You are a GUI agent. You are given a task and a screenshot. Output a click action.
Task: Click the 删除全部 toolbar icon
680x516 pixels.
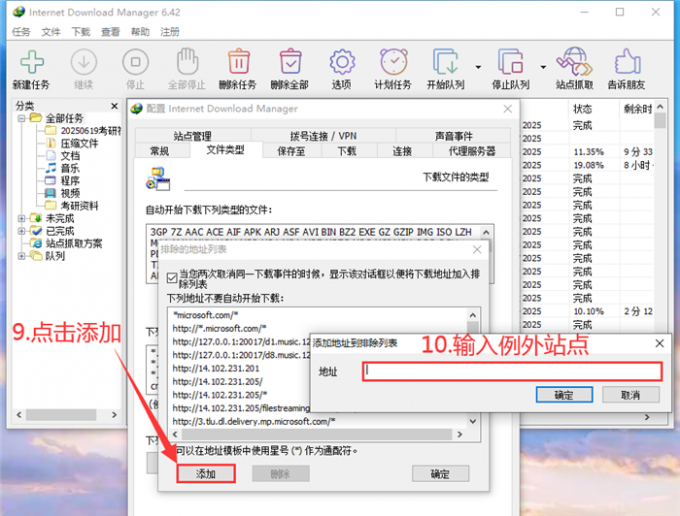[290, 62]
